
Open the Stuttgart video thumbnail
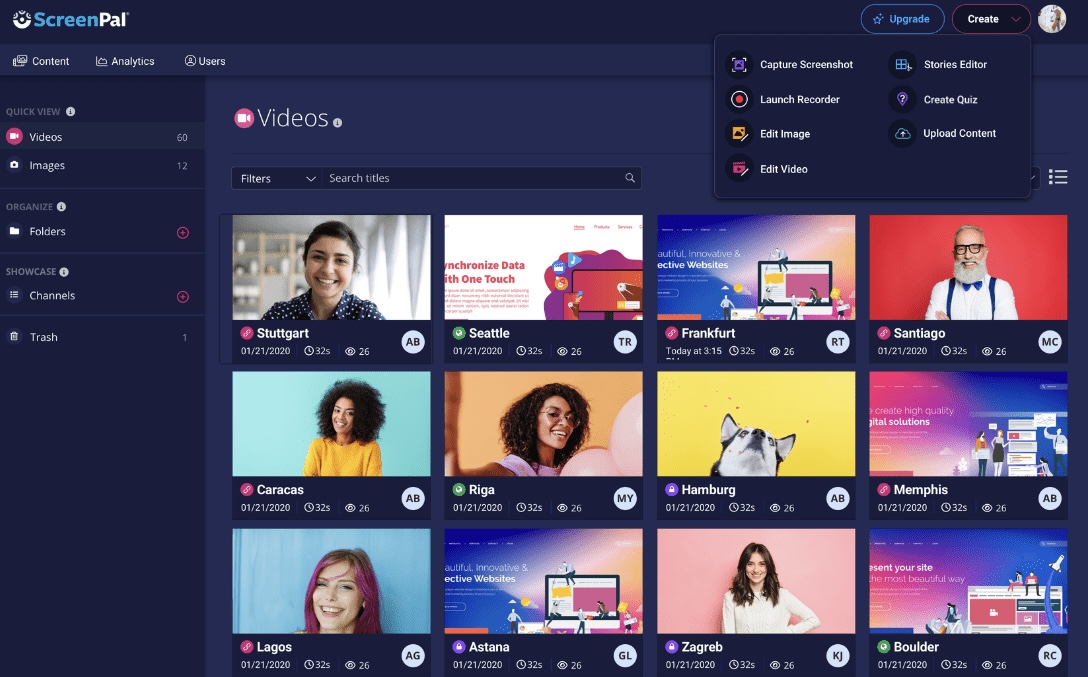point(332,267)
